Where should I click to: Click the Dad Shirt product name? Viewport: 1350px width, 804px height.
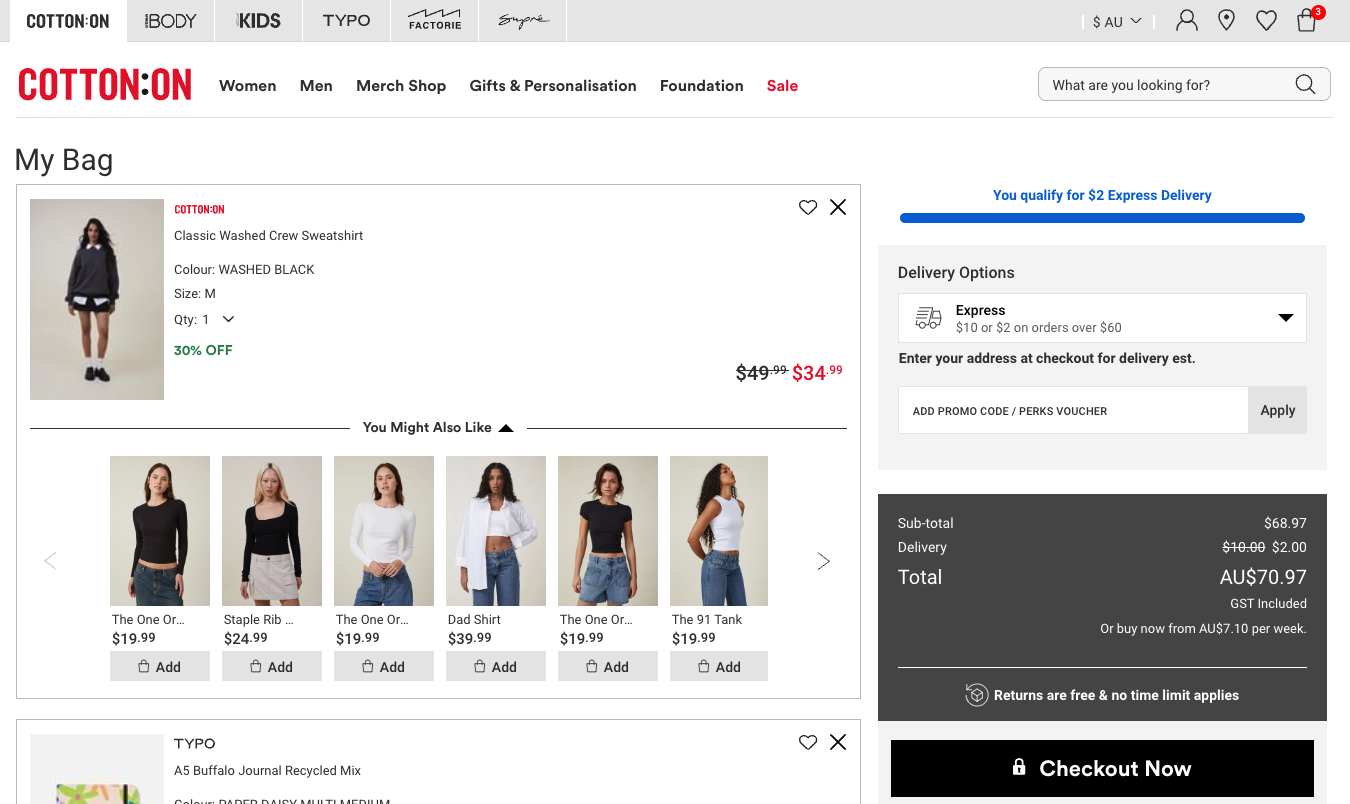tap(474, 620)
